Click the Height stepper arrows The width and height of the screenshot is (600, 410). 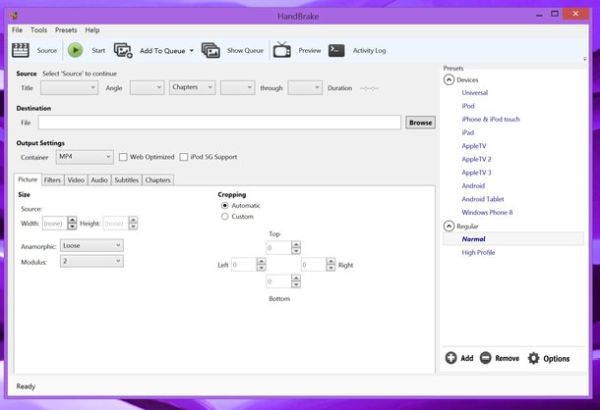(x=133, y=223)
